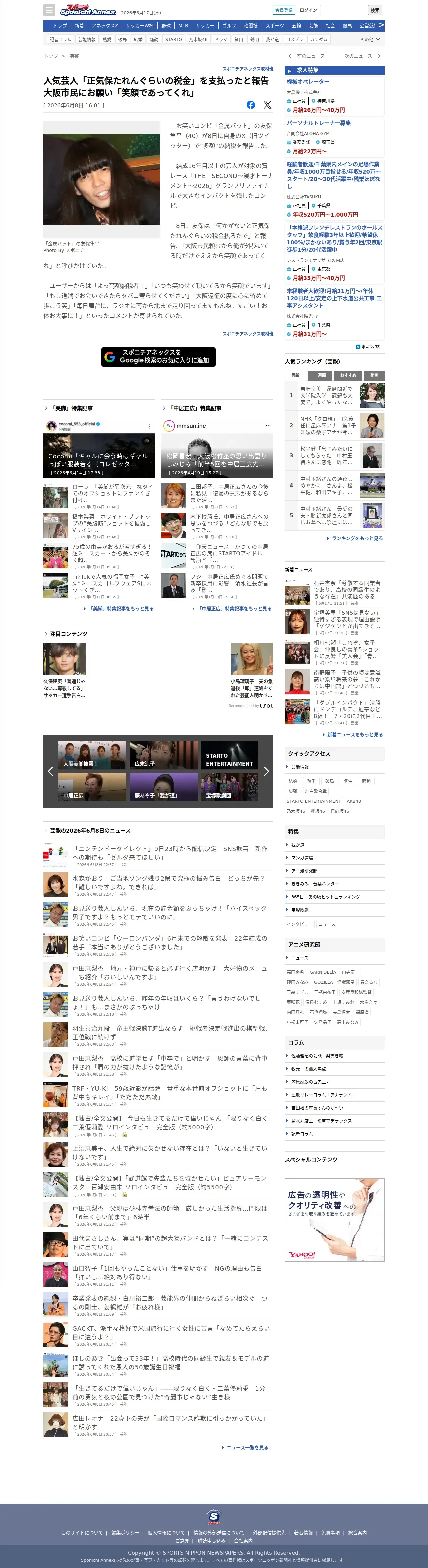Switch to the 動画 ranking tab
Screen dimensions: 428x1568
pyautogui.click(x=374, y=376)
